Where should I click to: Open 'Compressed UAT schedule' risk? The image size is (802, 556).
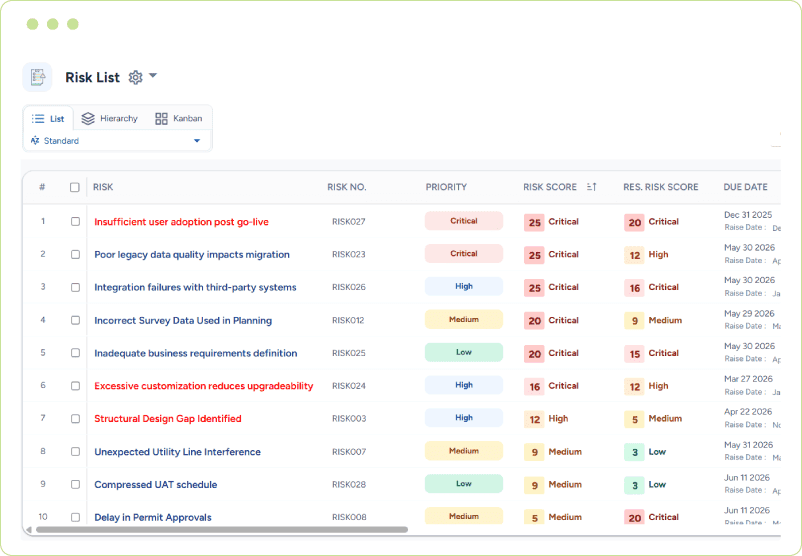pos(155,485)
